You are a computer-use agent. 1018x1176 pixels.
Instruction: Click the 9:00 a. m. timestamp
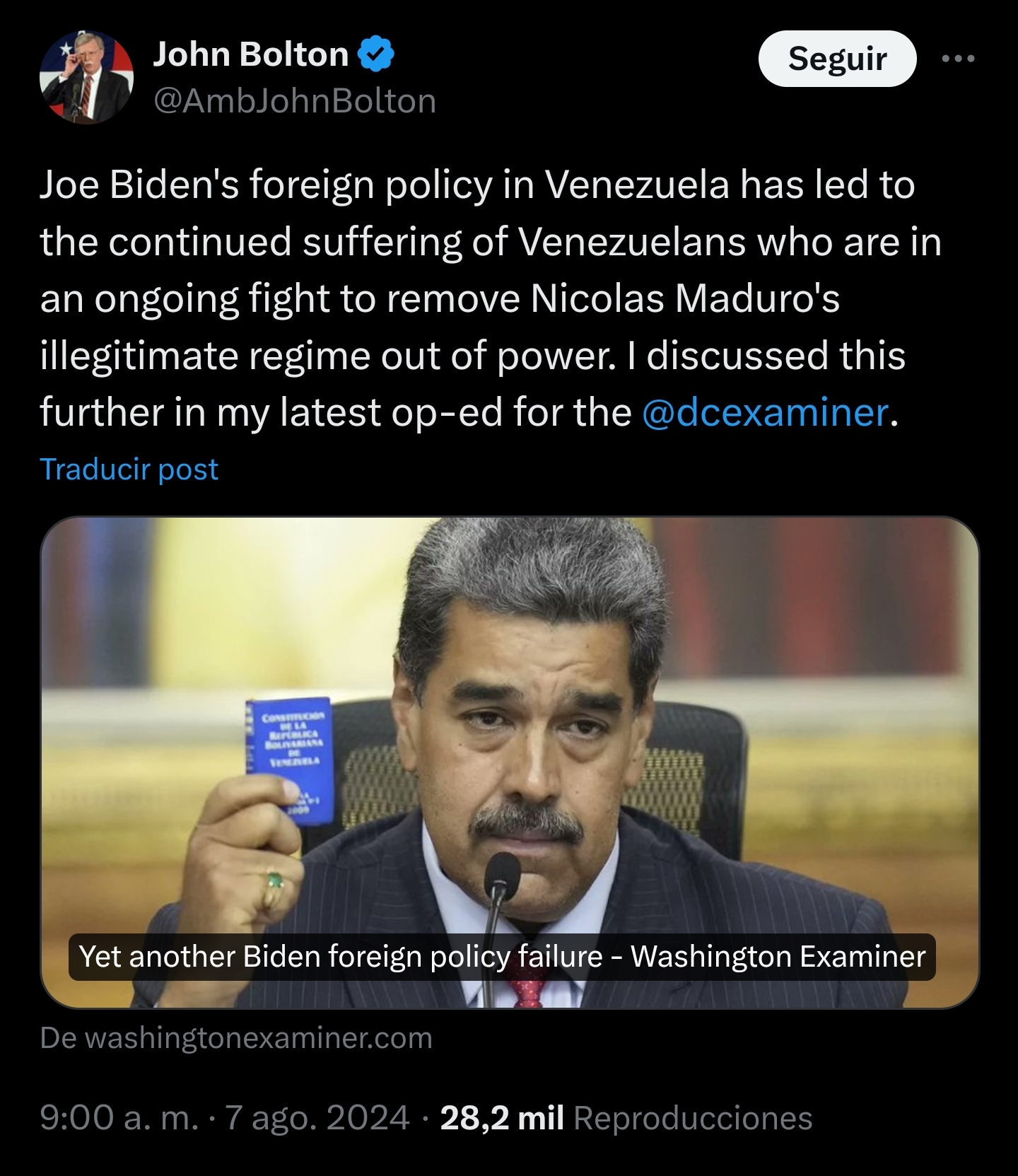tap(119, 1118)
